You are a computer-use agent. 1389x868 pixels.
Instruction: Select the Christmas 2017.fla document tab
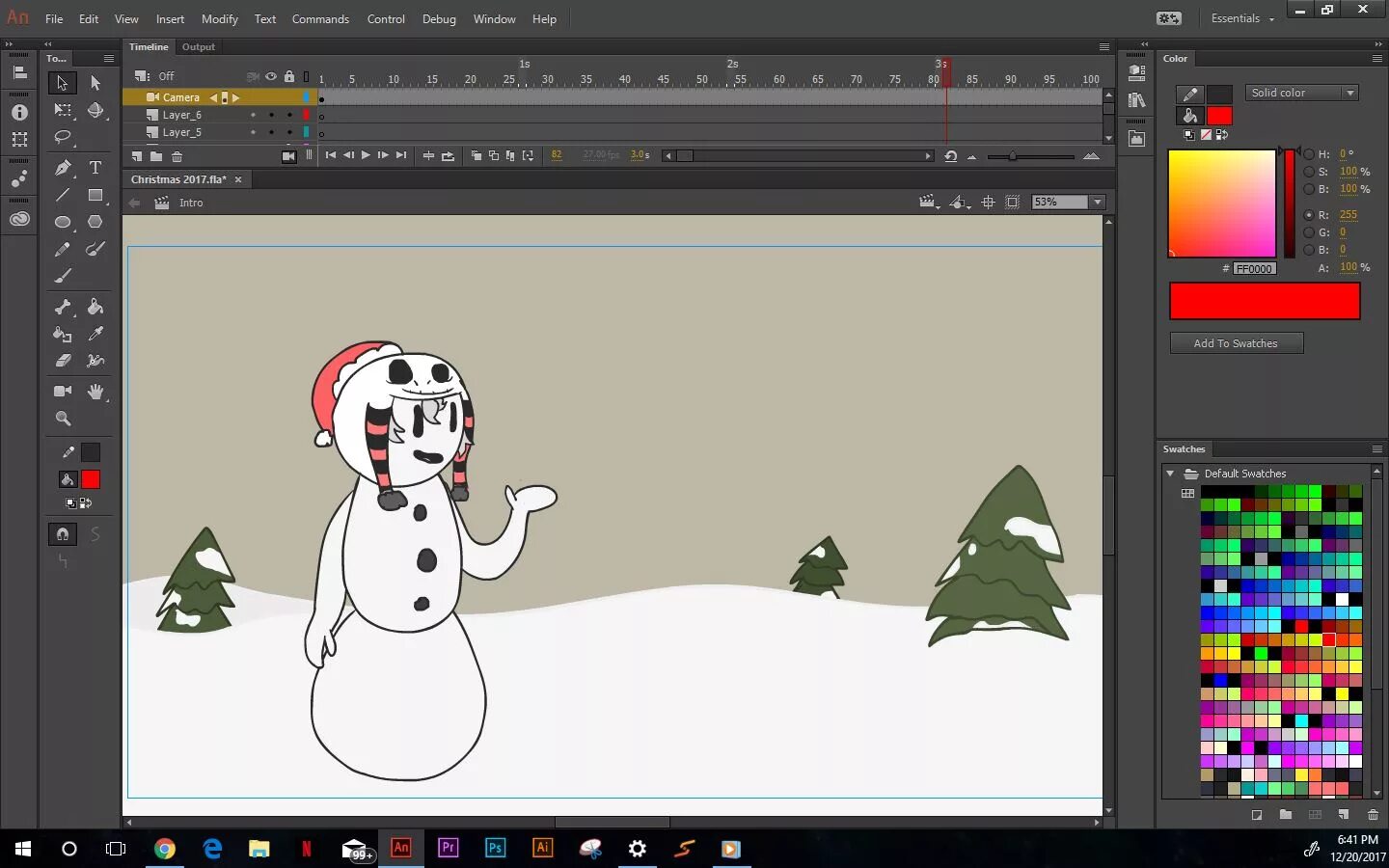click(179, 179)
